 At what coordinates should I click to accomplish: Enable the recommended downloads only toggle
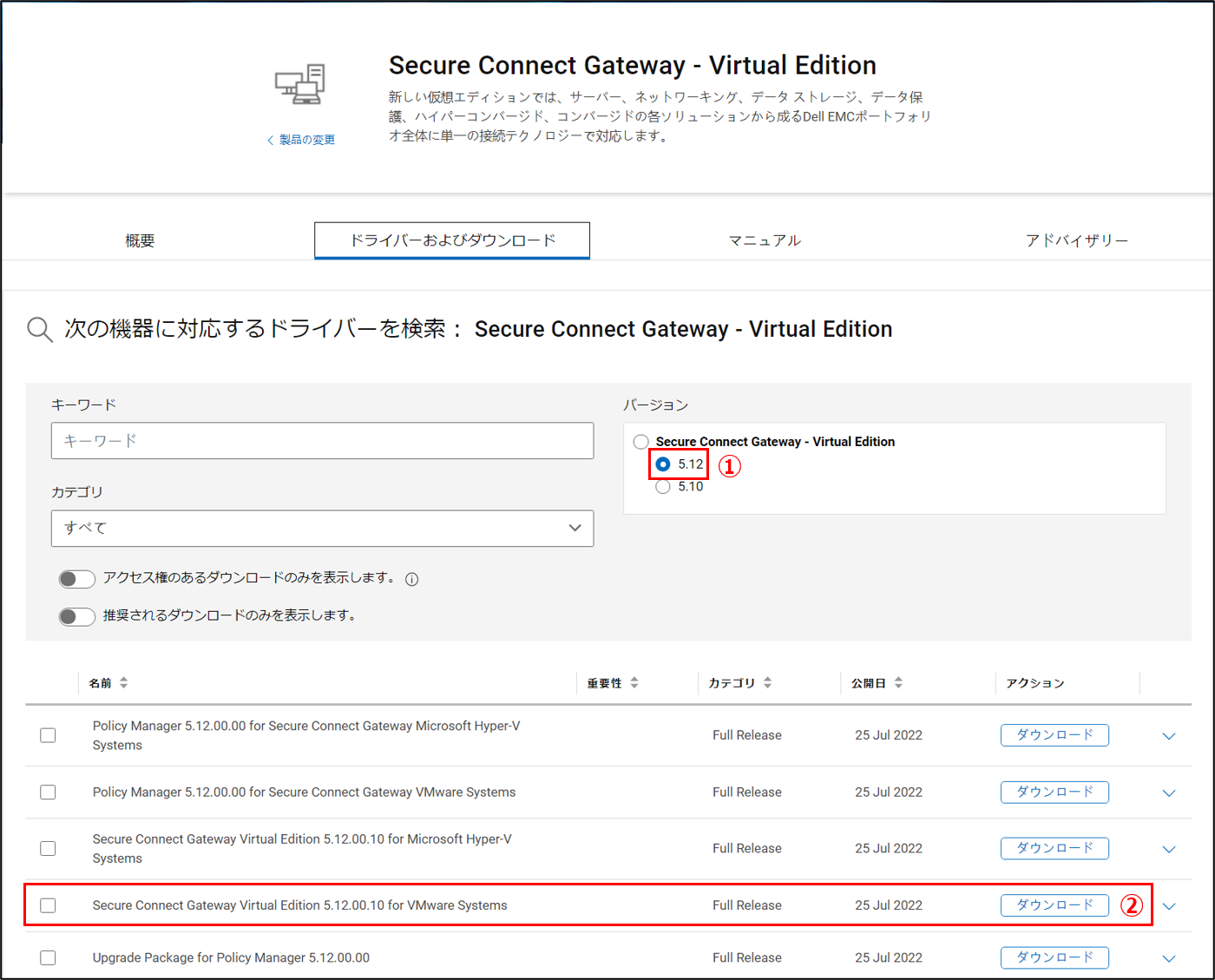point(76,616)
